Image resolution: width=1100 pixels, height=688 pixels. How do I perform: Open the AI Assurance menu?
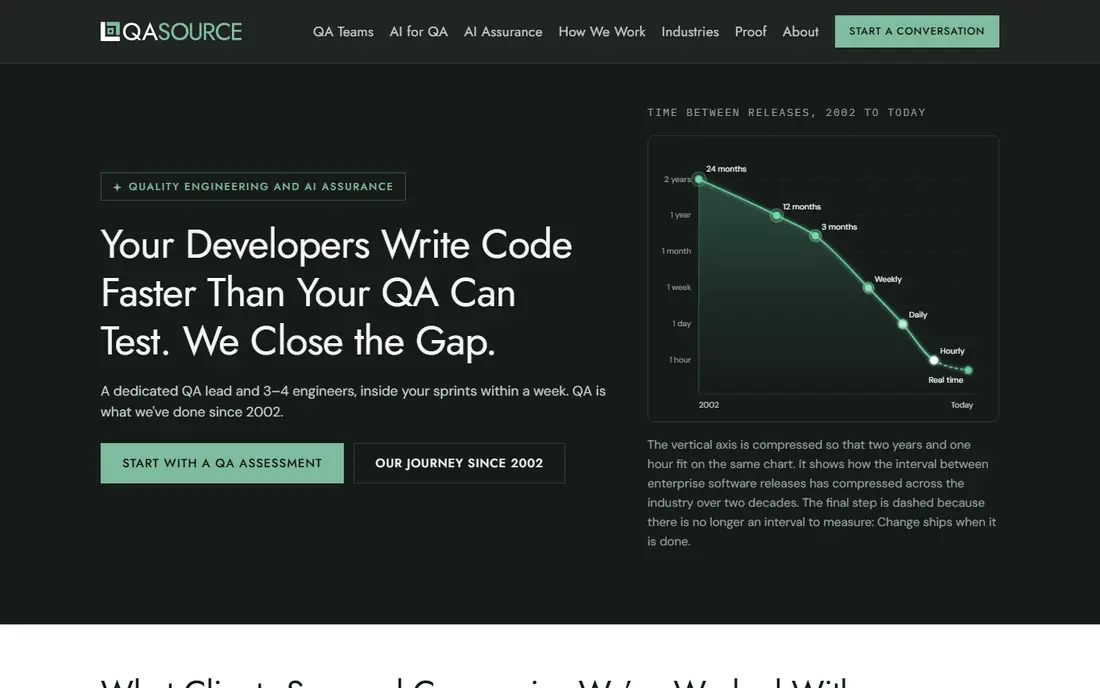pos(503,32)
